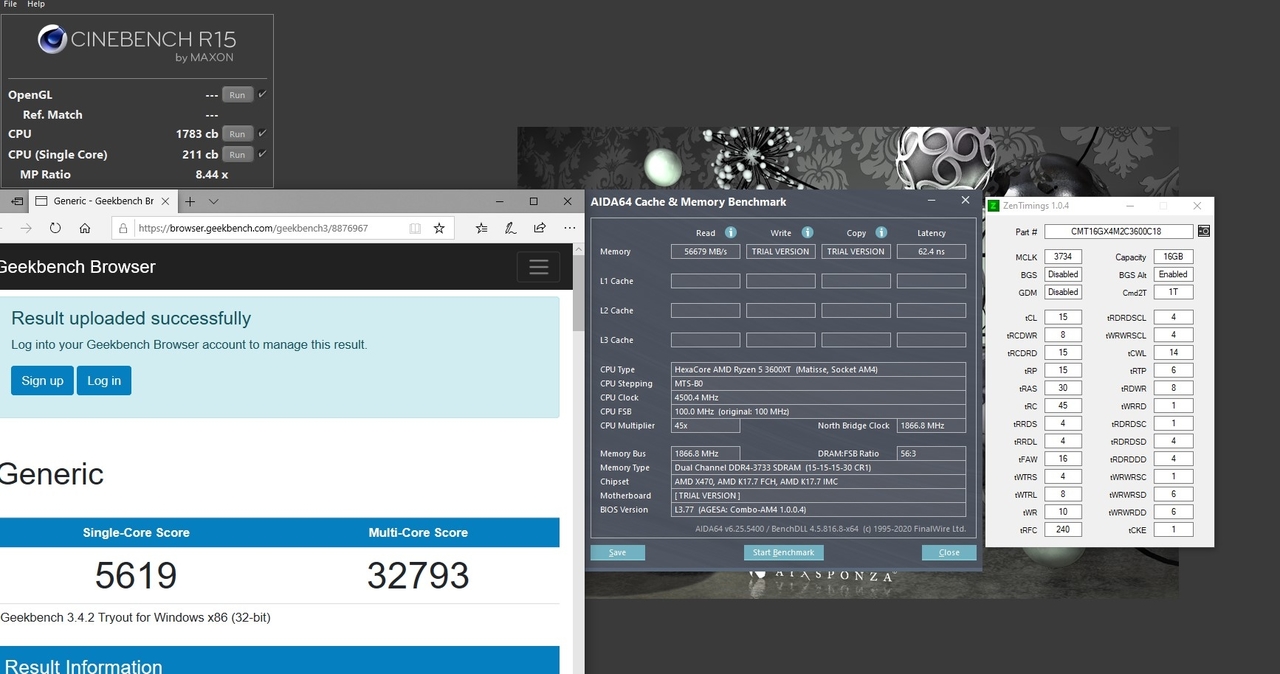Click the browser refresh icon

[x=55, y=228]
